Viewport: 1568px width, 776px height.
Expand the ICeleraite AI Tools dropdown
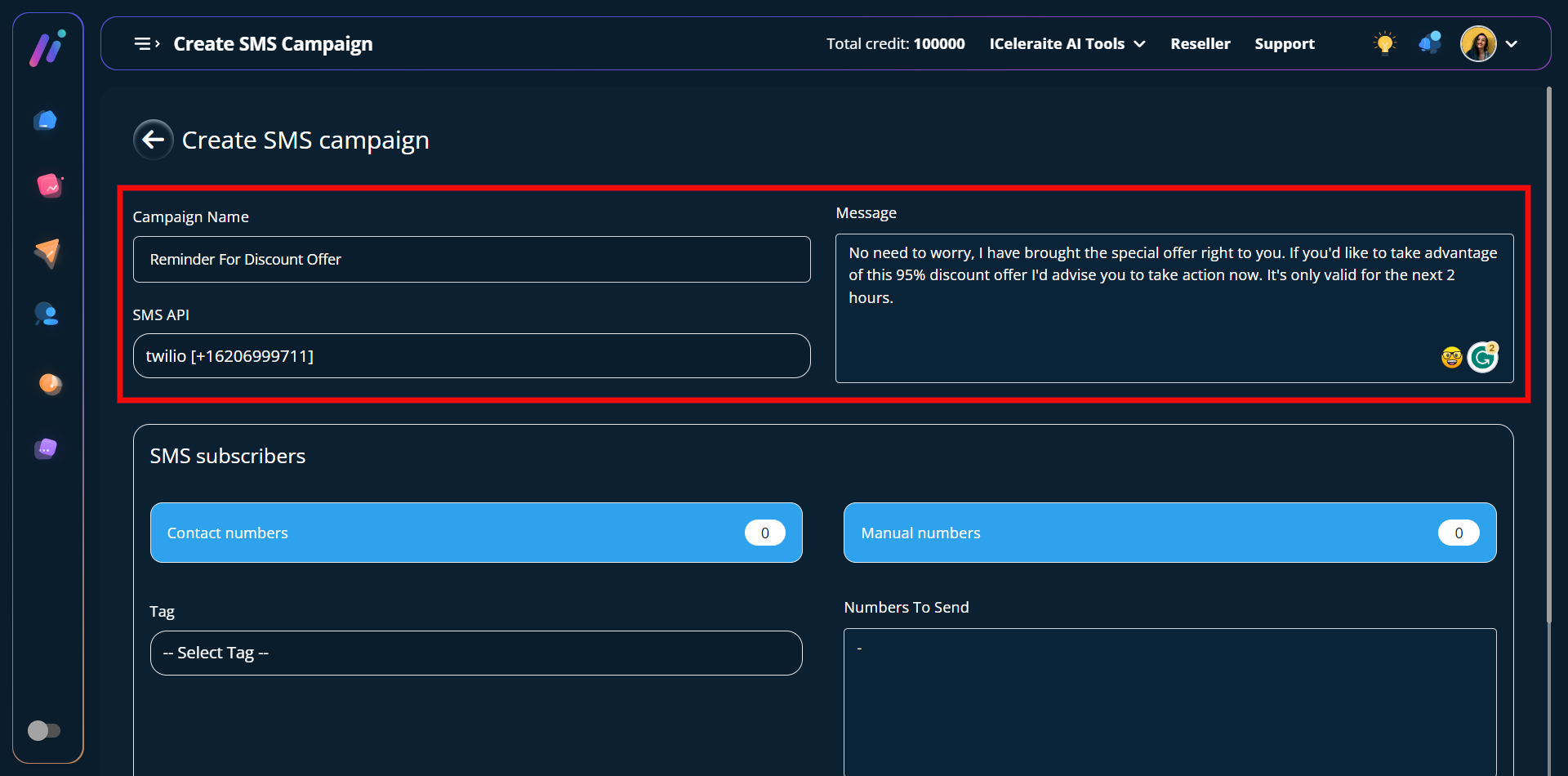coord(1067,44)
